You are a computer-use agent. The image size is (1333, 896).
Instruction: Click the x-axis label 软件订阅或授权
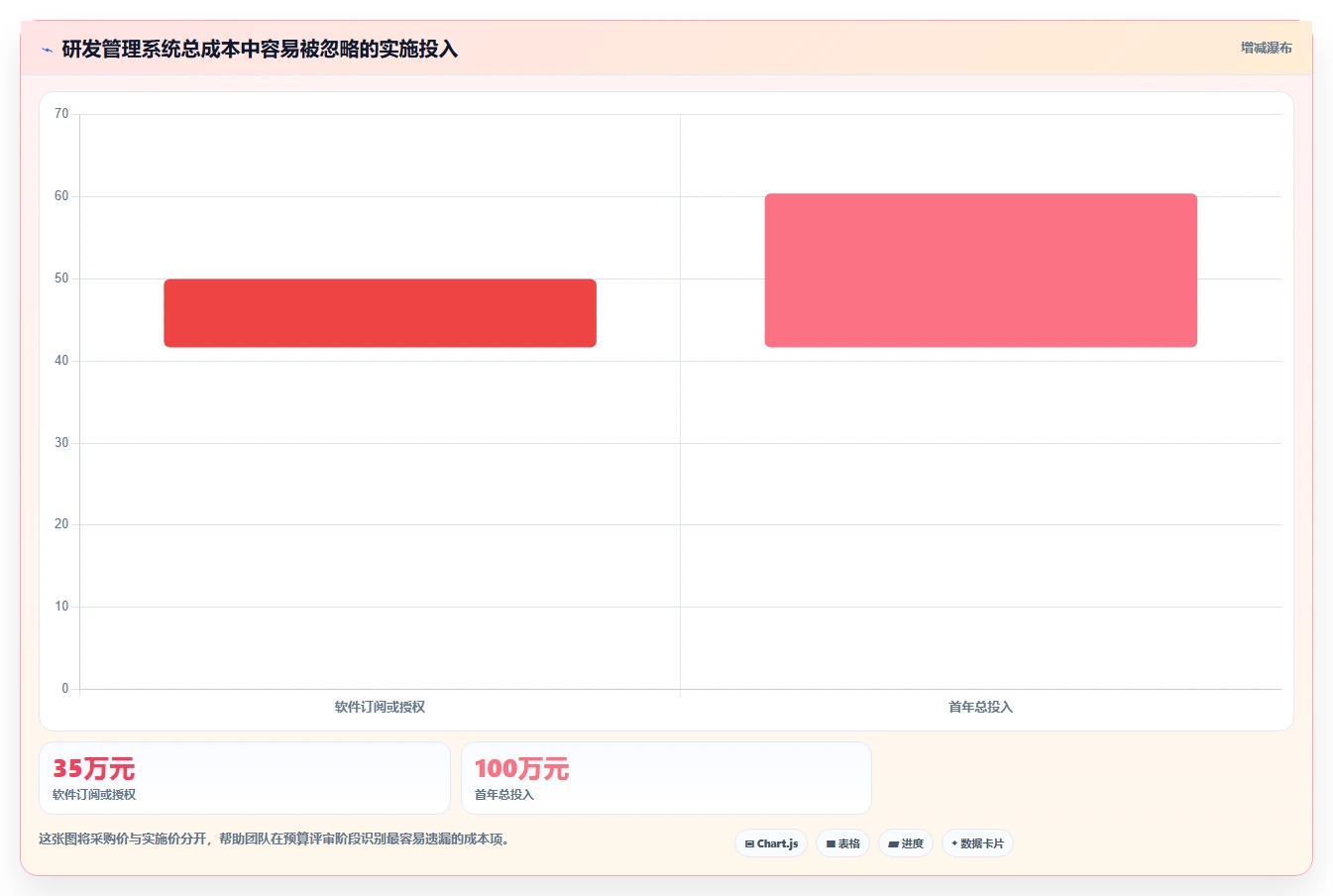tap(380, 707)
